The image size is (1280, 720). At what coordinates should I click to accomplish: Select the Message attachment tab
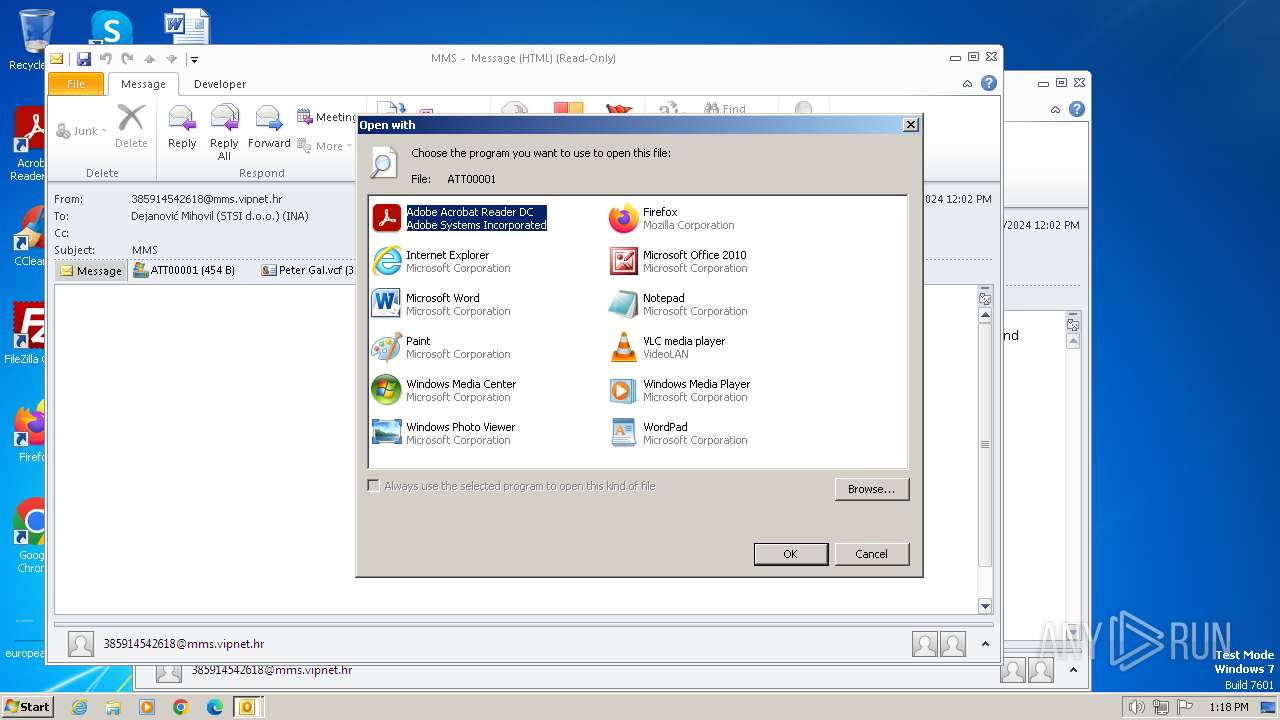[x=91, y=270]
